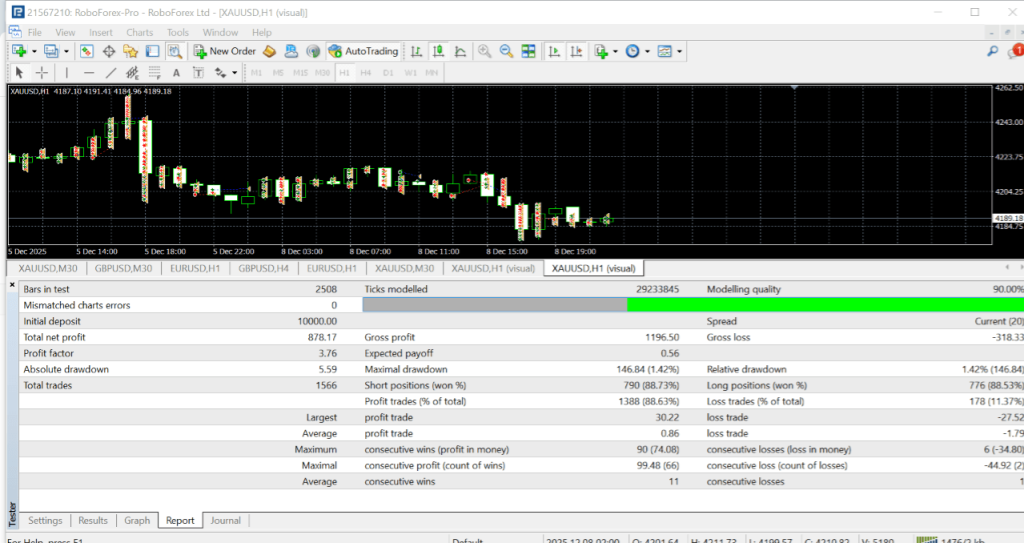
Task: Open the Charts menu
Action: point(139,32)
